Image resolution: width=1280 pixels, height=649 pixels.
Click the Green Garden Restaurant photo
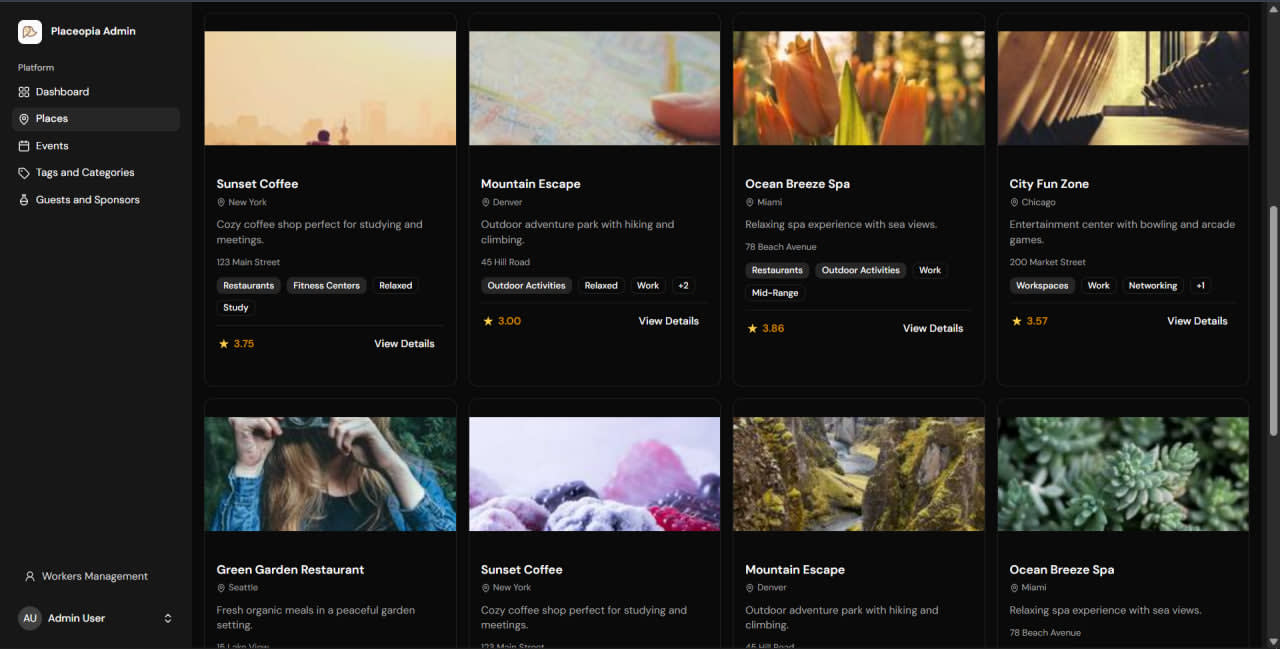330,474
